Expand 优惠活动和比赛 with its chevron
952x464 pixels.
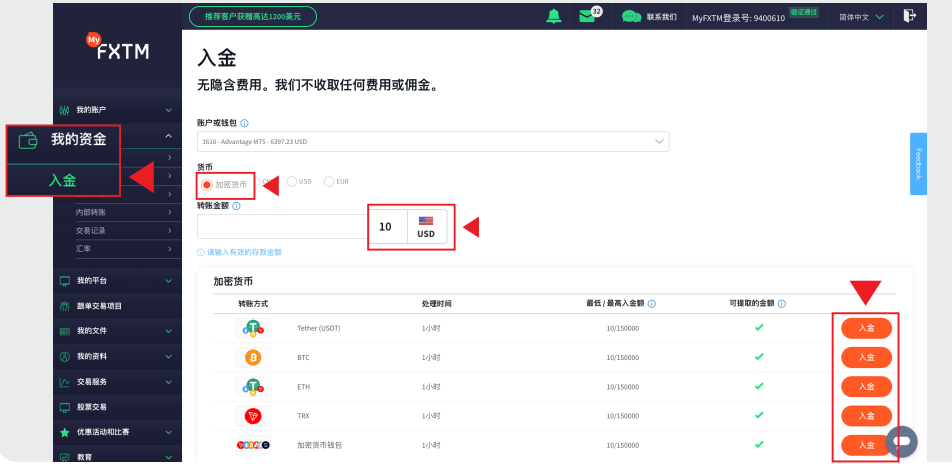169,432
